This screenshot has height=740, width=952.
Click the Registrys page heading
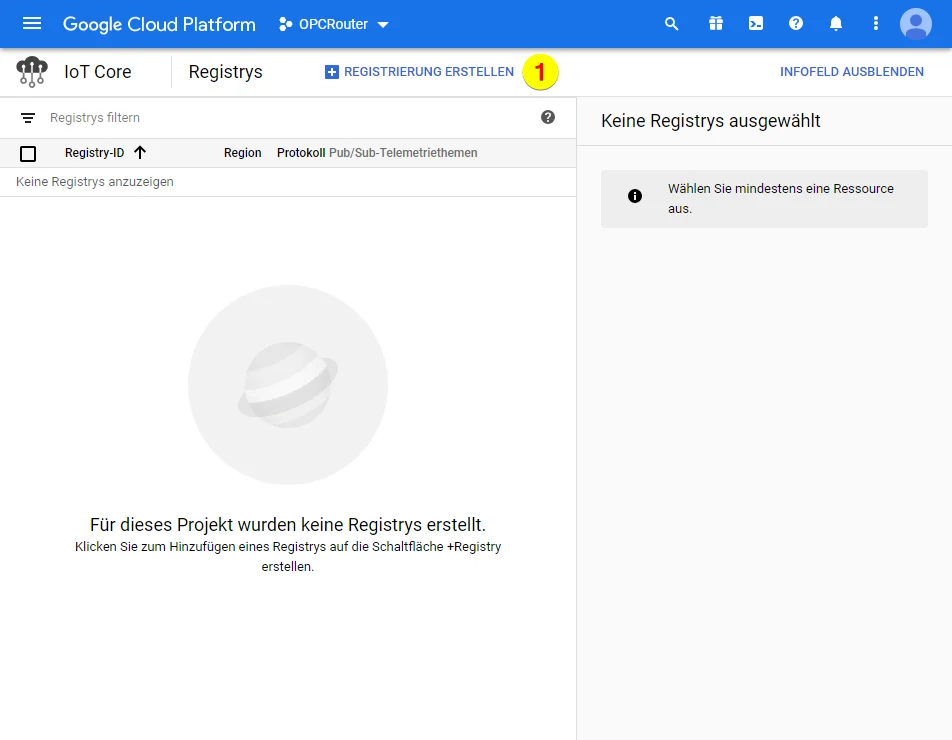tap(225, 72)
